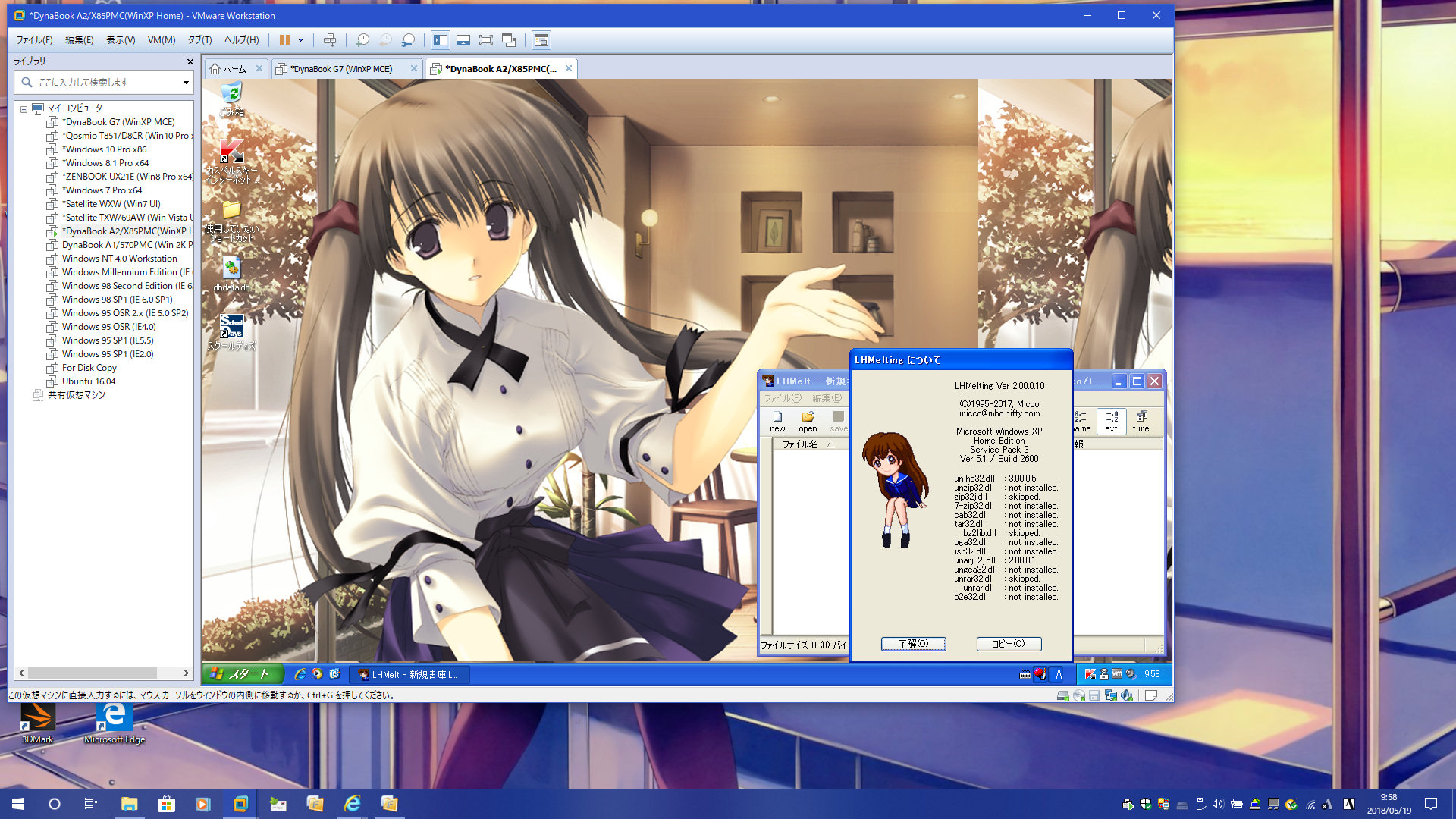Open the 3DMark desktop shortcut

(37, 723)
